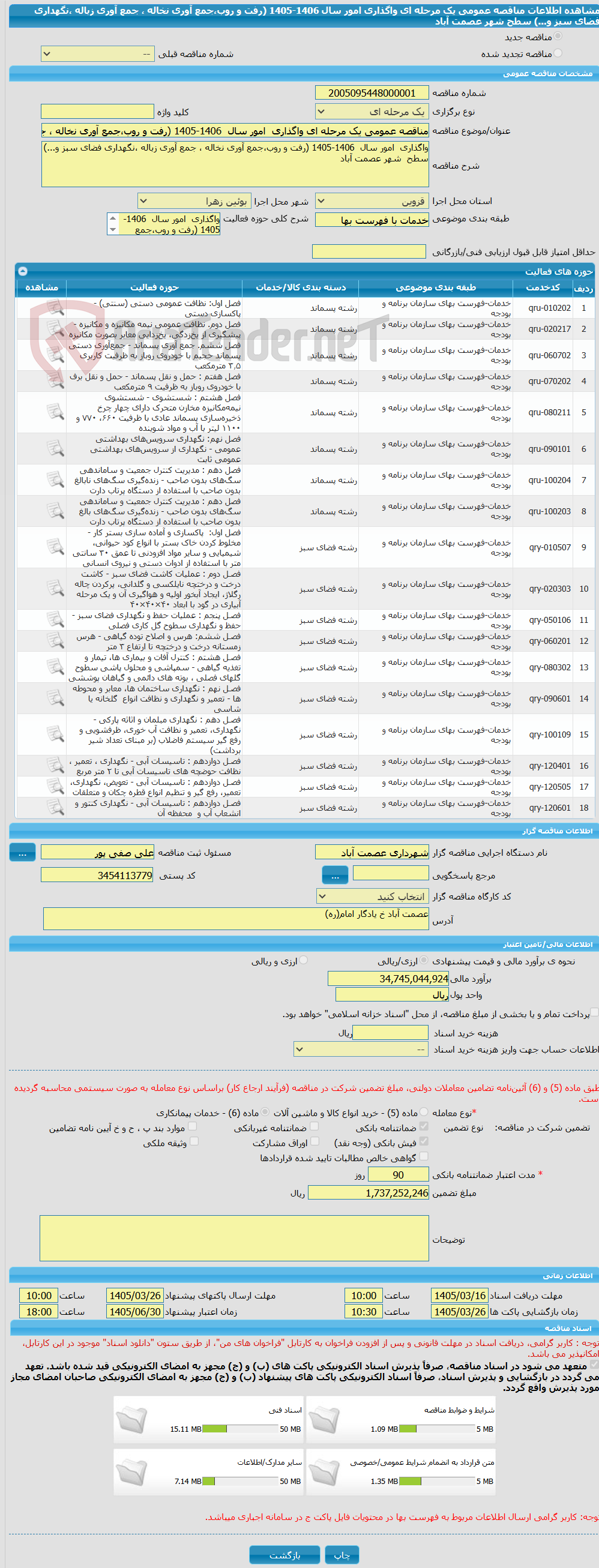Open view icon for row qry-090601

coord(55,698)
